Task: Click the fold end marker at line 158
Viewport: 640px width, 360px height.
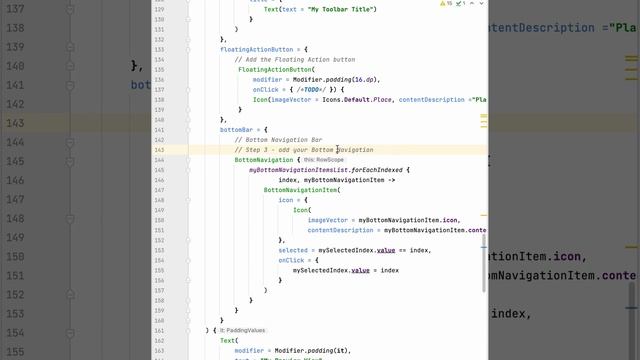Action: point(188,300)
